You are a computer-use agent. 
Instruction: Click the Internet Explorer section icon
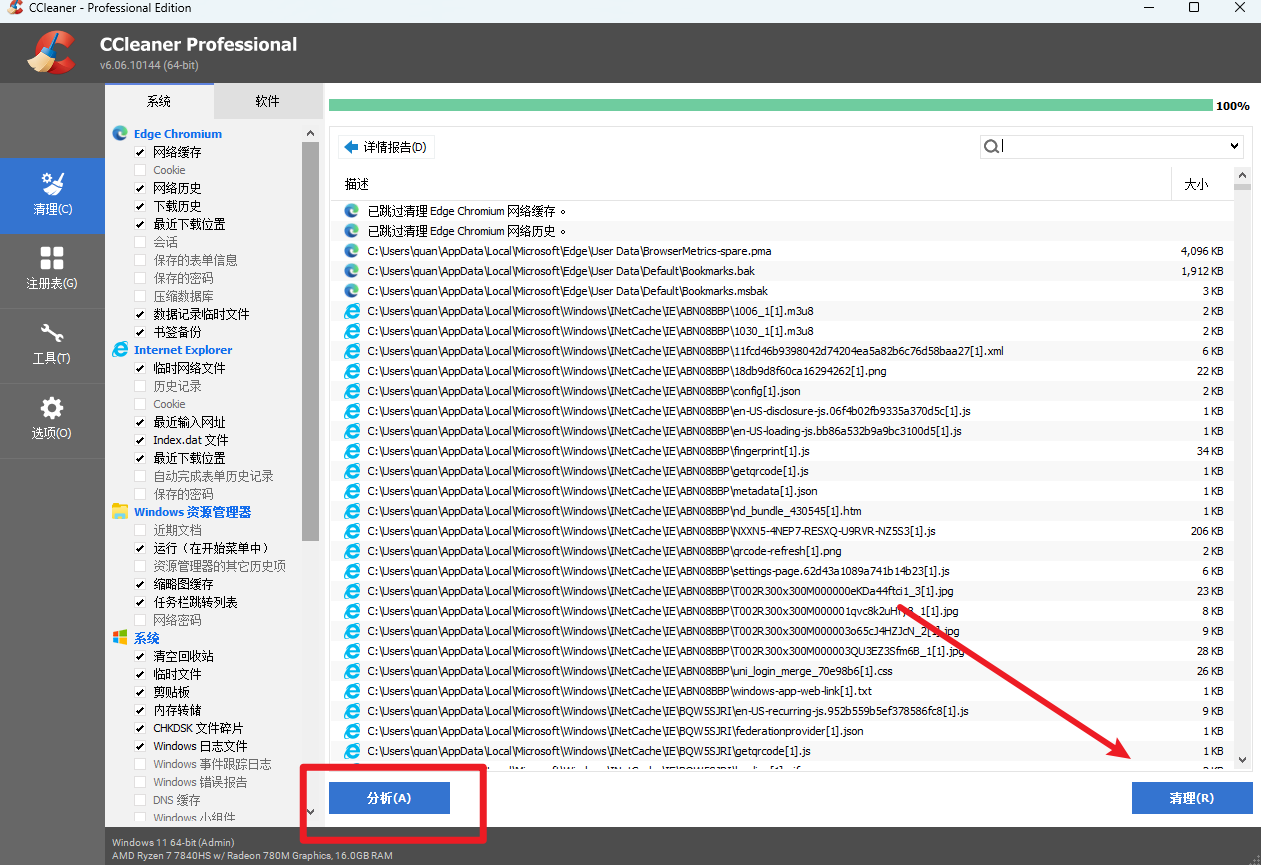pos(120,349)
